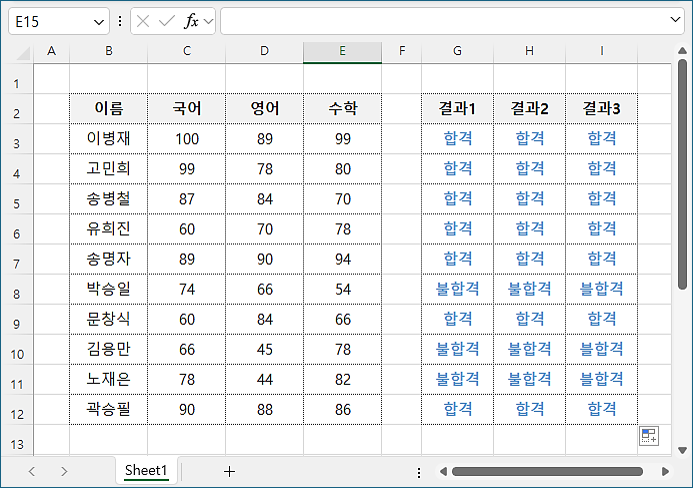This screenshot has height=488, width=693.
Task: Click the vertical scrollbar down arrow
Action: 682,448
